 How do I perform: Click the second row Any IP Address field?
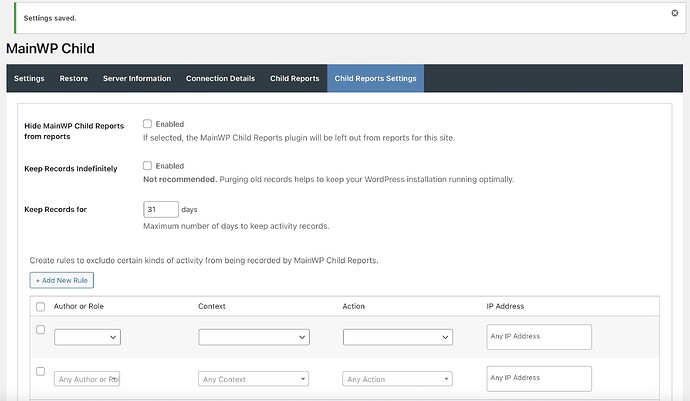coord(539,379)
